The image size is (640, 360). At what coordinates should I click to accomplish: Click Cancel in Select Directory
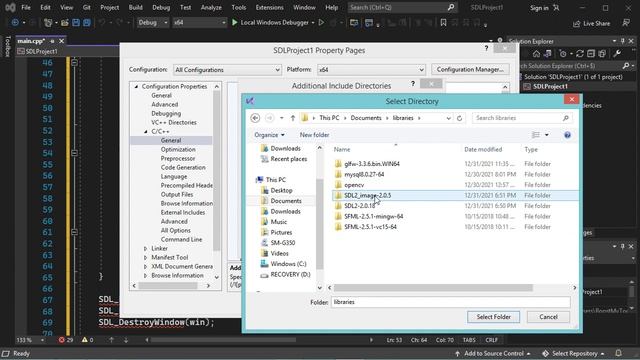(548, 317)
